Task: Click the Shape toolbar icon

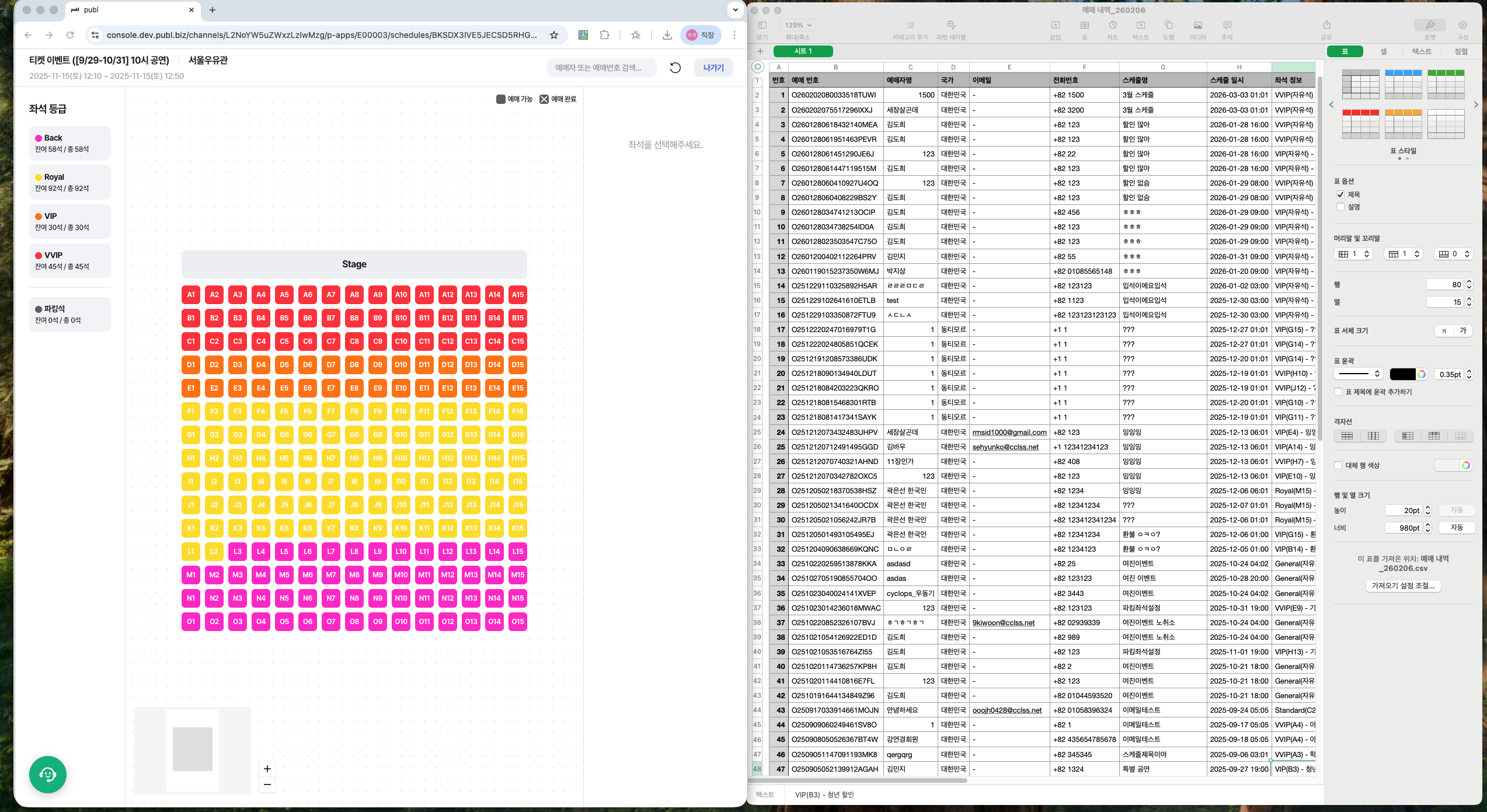Action: click(1168, 25)
